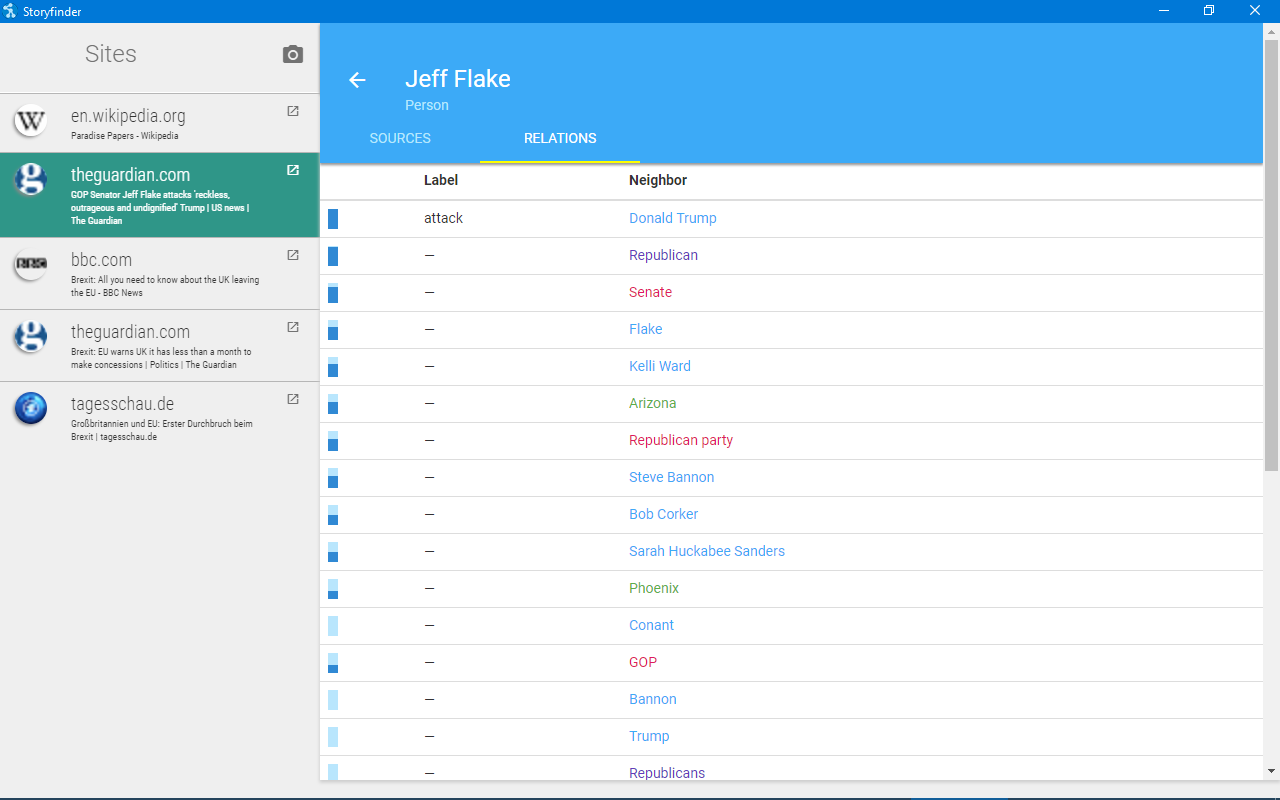Click the Guardian logo on Jeff Flake entry

pyautogui.click(x=31, y=180)
